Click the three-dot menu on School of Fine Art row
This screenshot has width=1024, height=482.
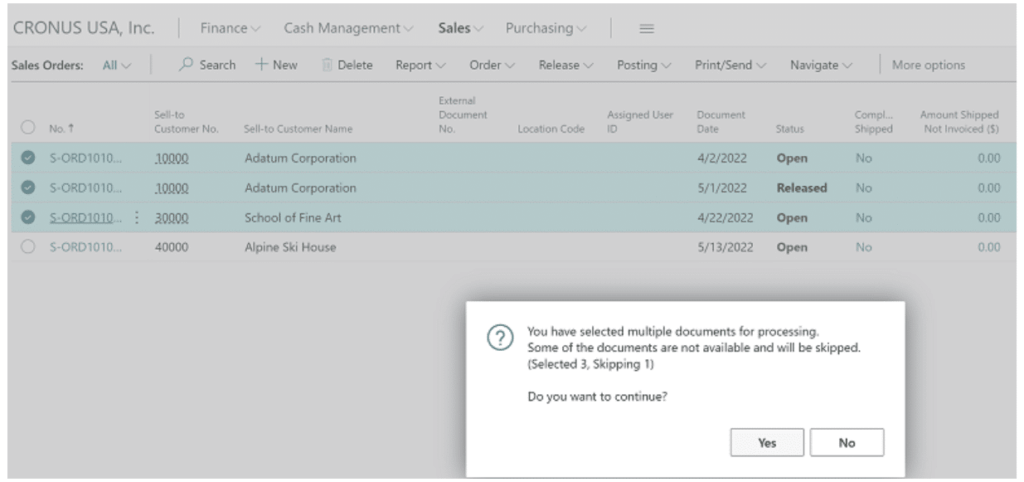click(x=136, y=218)
